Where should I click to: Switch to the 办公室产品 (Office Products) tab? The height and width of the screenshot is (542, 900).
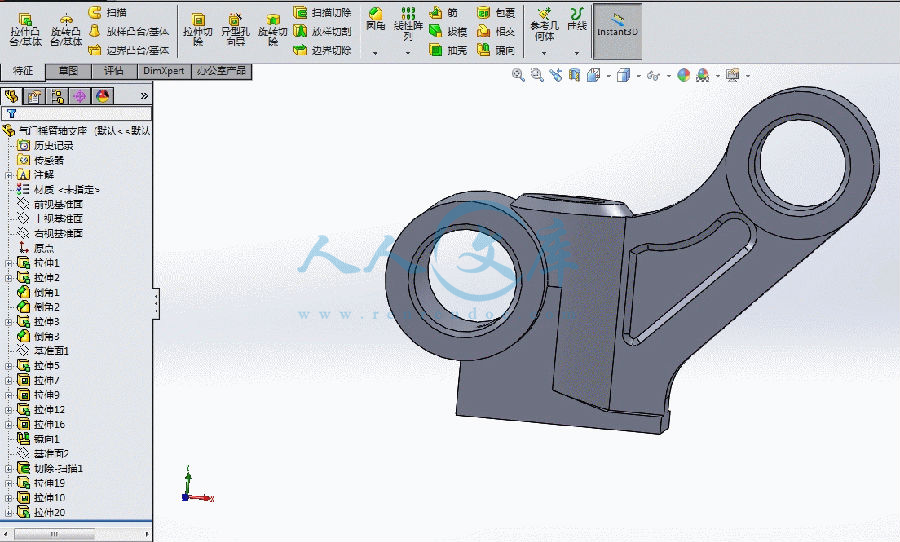tap(221, 71)
